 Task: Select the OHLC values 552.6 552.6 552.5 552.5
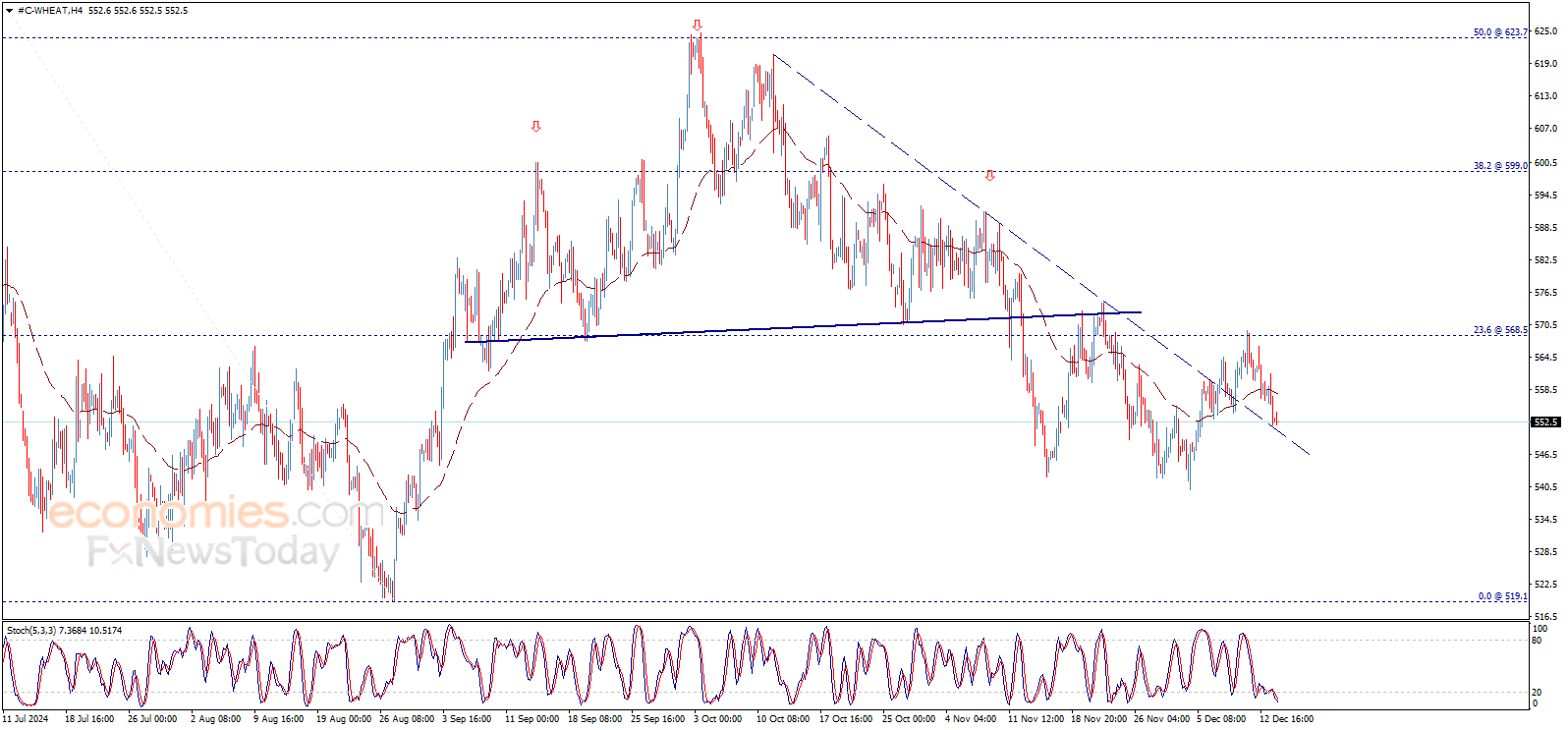[138, 11]
